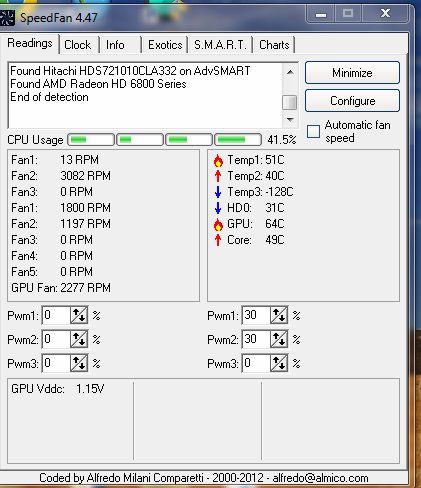Viewport: 421px width, 488px height.
Task: Select the S.M.A.R.T. tab
Action: [220, 45]
